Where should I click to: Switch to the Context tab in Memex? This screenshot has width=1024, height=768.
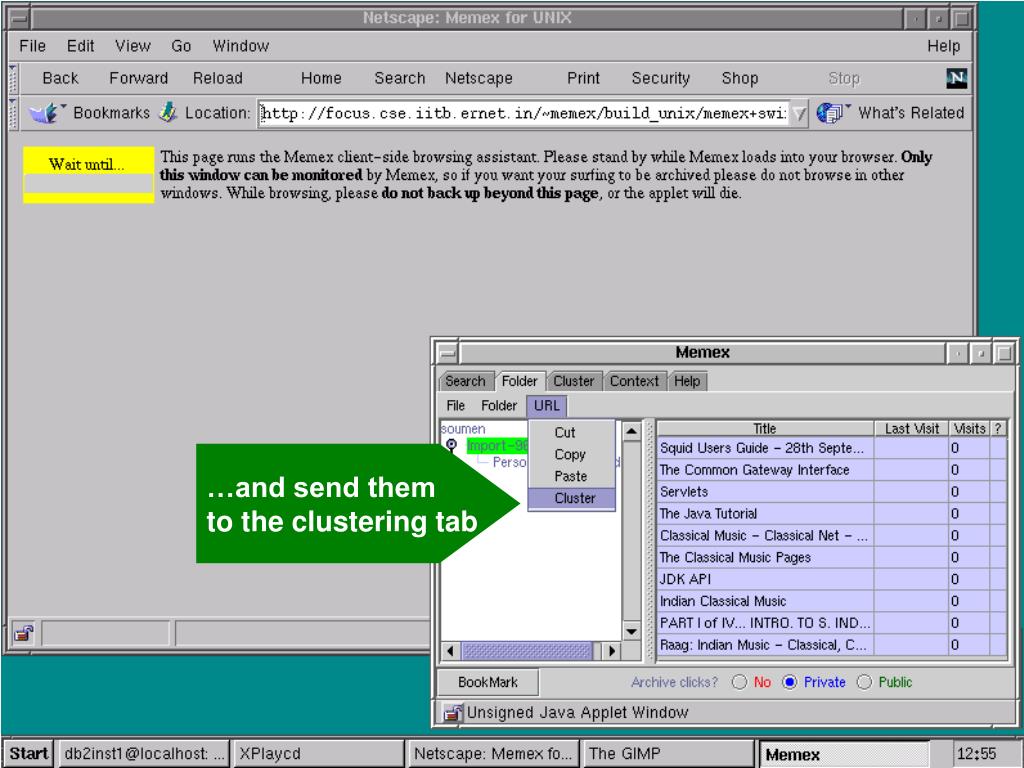click(x=634, y=381)
